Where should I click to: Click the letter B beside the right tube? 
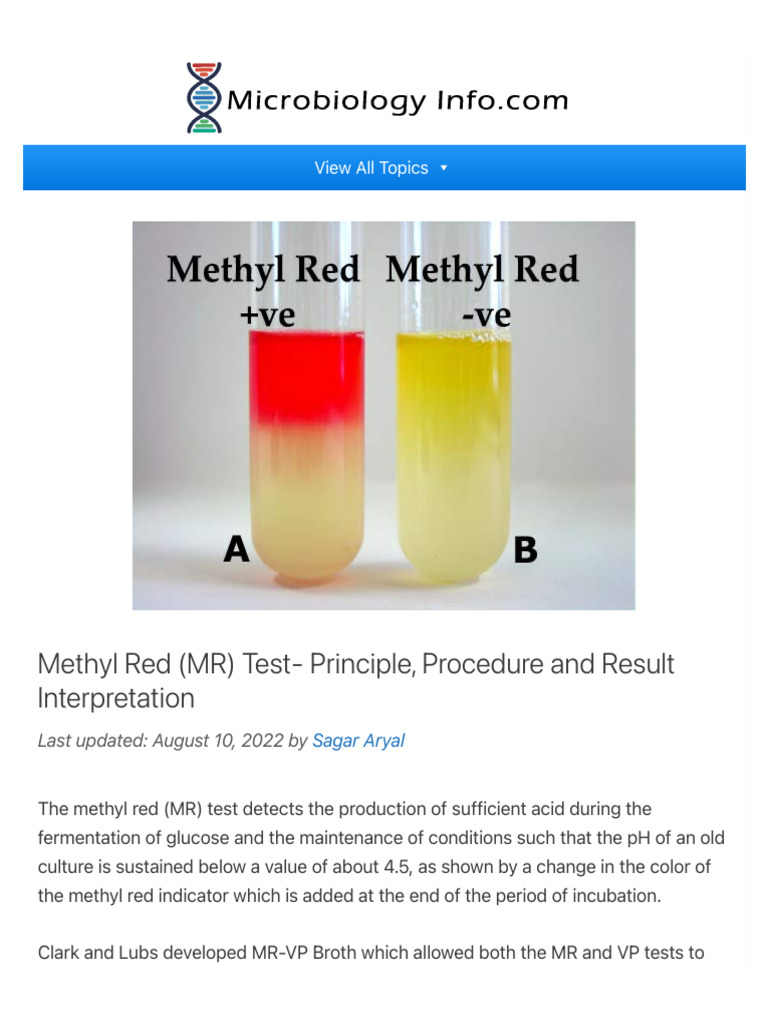(x=525, y=549)
